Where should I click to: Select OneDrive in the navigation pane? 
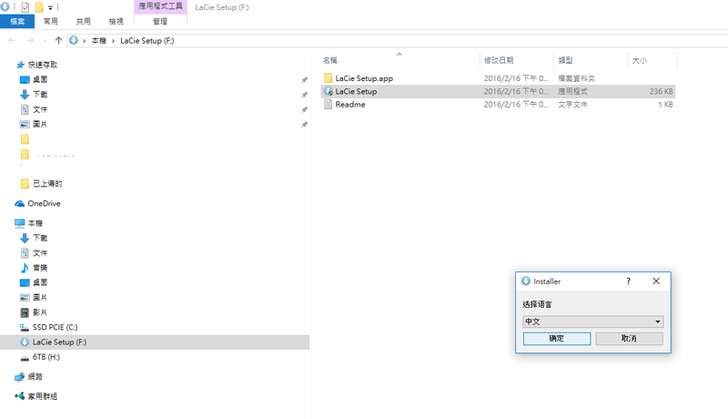[44, 203]
